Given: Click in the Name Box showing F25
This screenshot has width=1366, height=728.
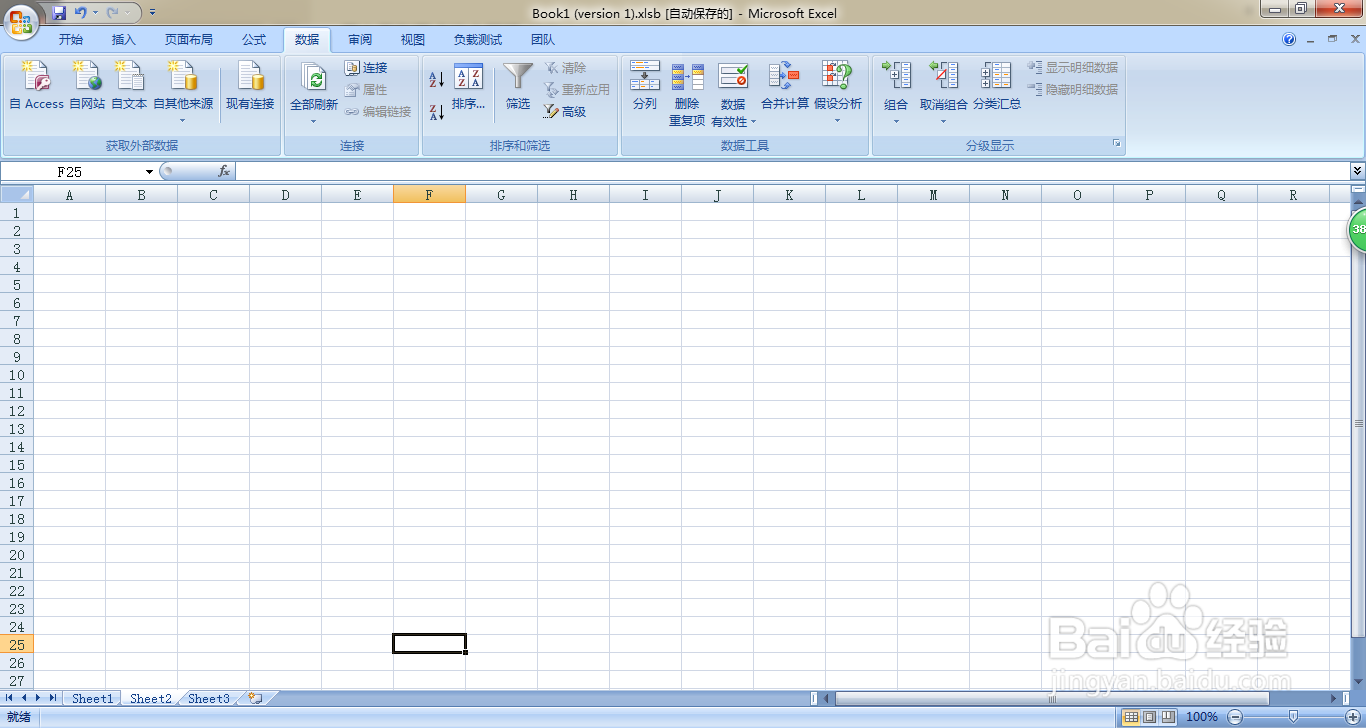Looking at the screenshot, I should [x=70, y=172].
